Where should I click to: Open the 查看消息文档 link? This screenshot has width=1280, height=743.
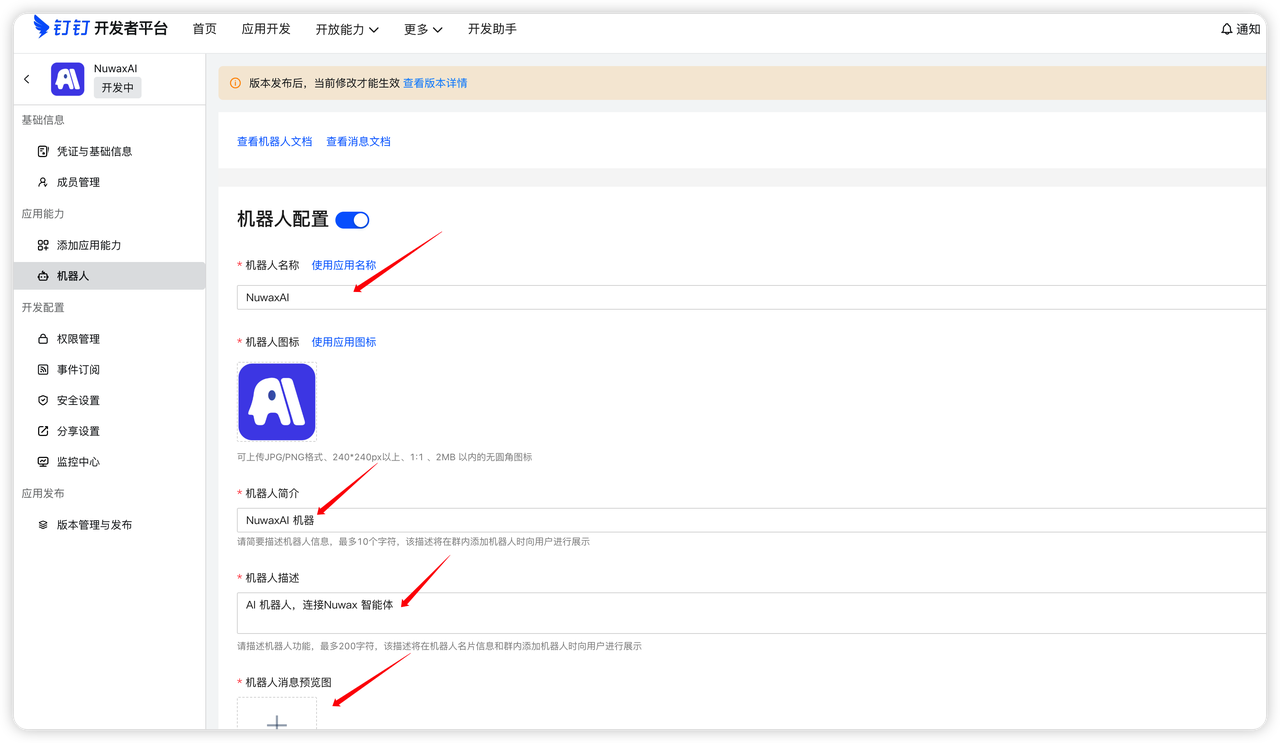tap(358, 142)
